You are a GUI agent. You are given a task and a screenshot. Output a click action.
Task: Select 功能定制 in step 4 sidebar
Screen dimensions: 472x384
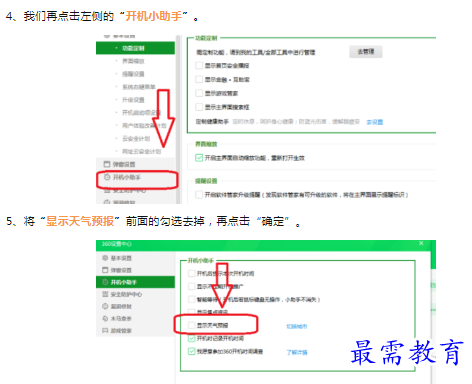pyautogui.click(x=135, y=48)
